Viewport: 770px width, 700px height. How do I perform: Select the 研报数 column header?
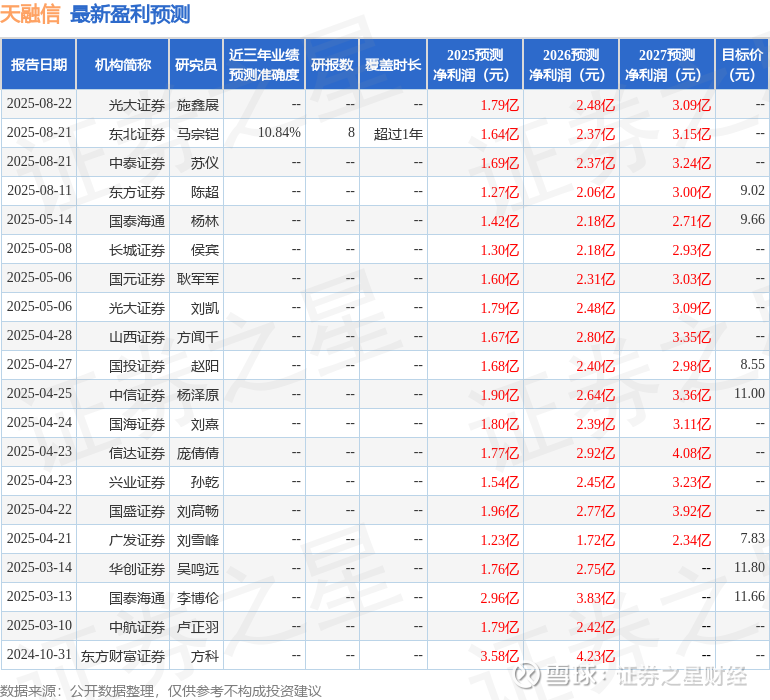(332, 64)
